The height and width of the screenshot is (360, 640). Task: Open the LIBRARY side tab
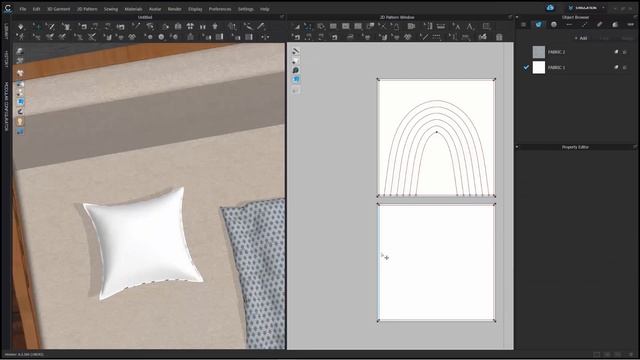(x=6, y=31)
